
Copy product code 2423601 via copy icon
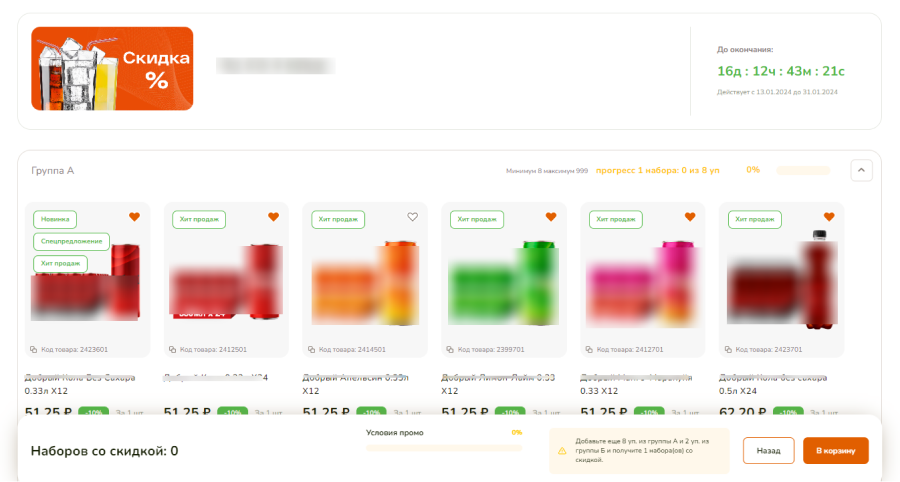click(x=33, y=349)
